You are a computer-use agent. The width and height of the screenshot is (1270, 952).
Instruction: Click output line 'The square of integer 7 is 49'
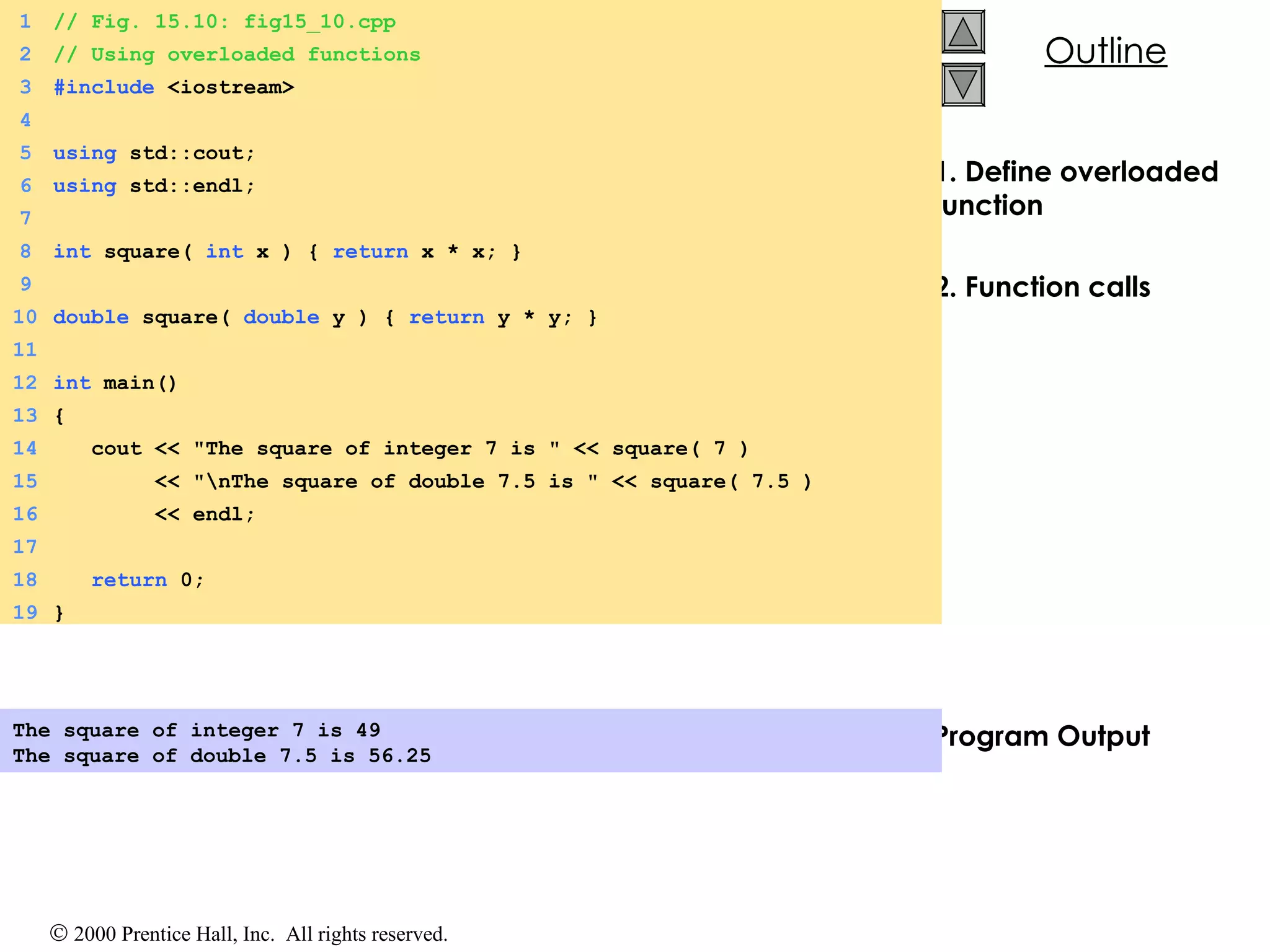point(197,730)
